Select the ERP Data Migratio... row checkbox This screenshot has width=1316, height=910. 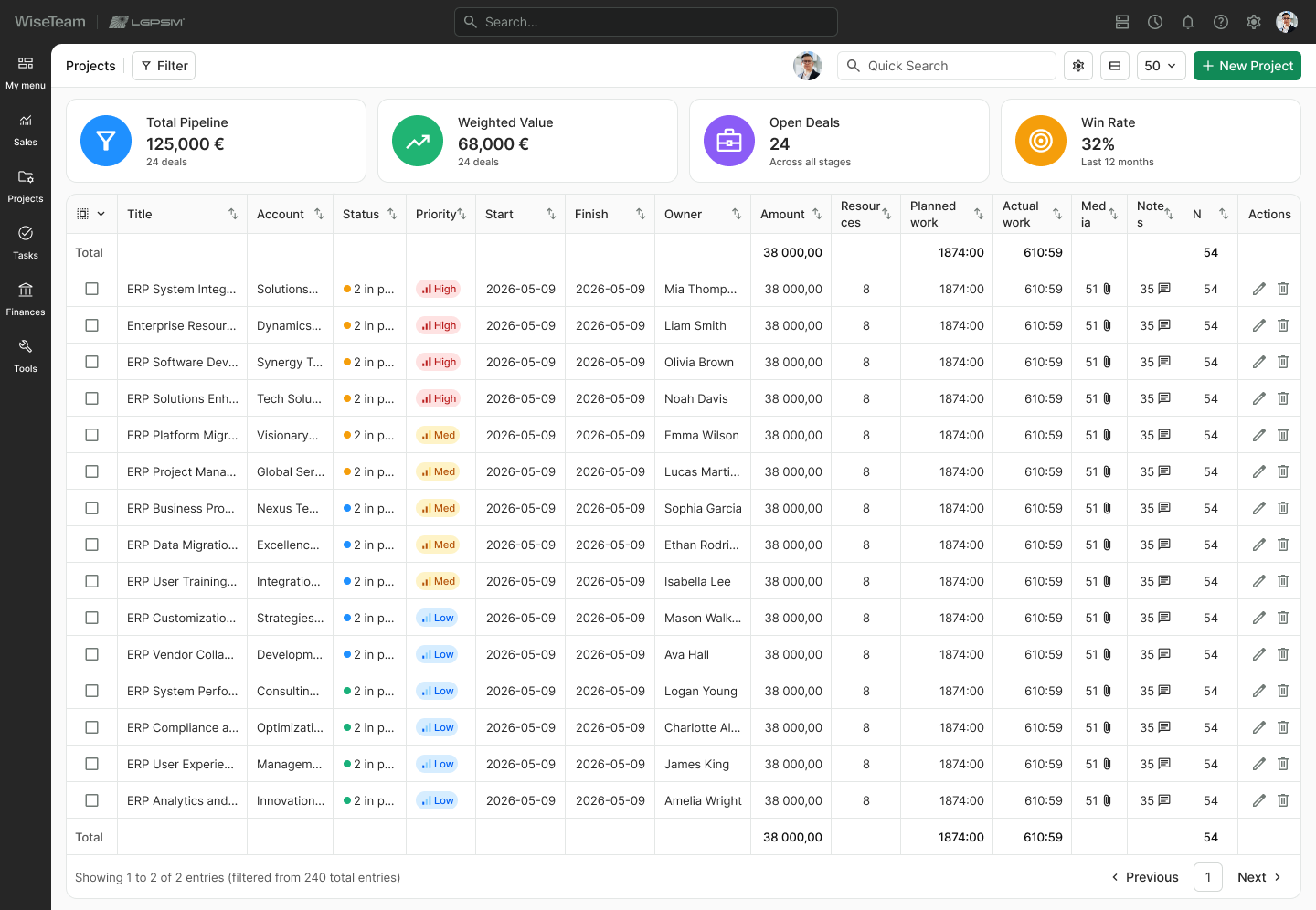(x=91, y=545)
